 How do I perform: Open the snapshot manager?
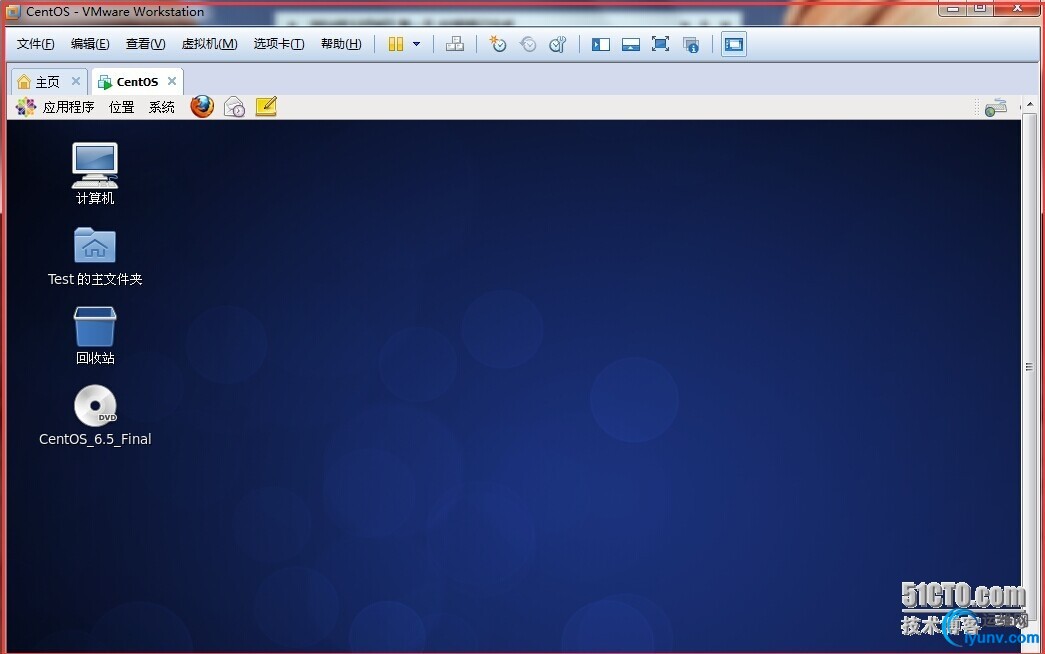click(x=557, y=45)
